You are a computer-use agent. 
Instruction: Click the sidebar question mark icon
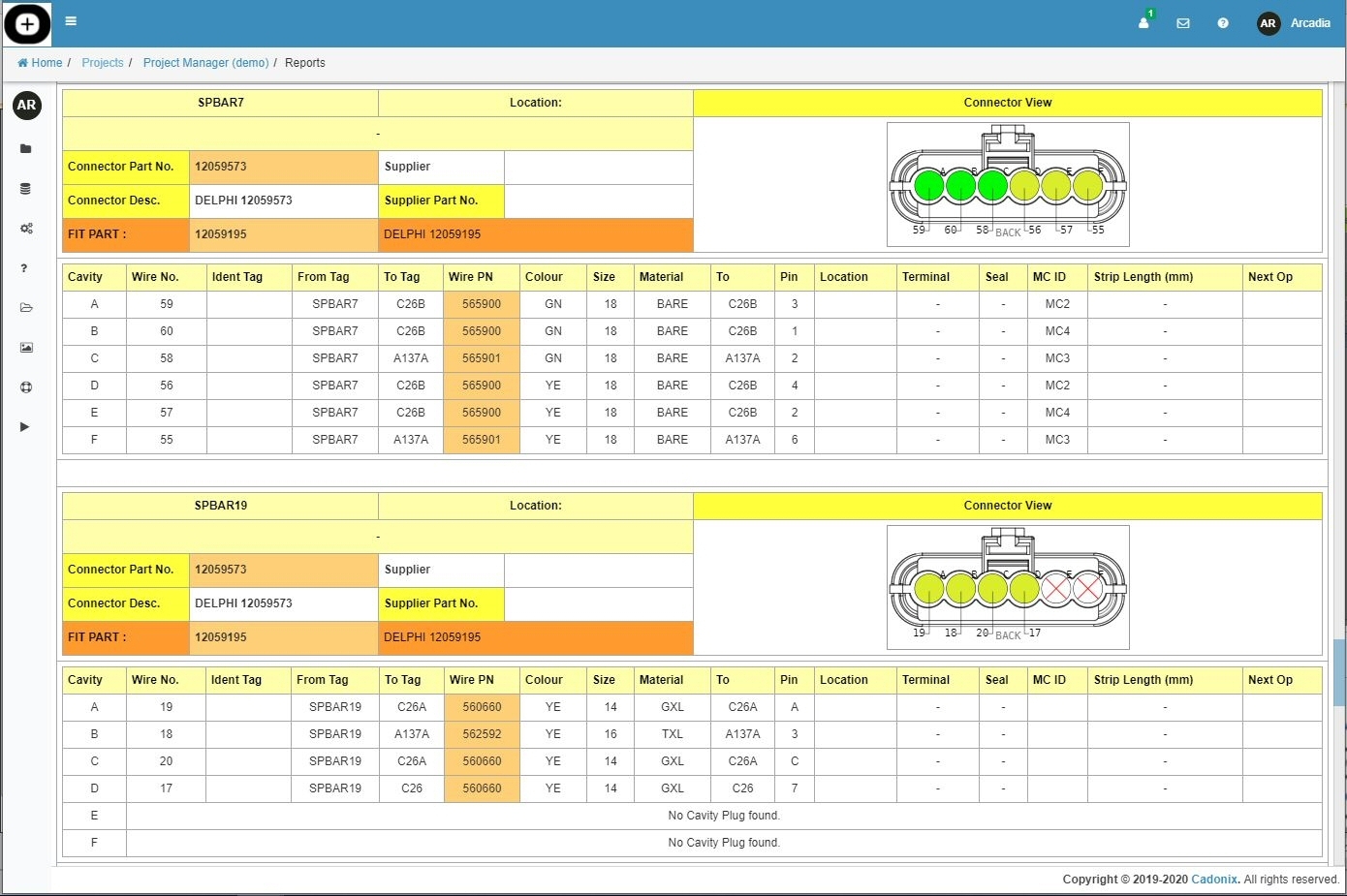[24, 268]
